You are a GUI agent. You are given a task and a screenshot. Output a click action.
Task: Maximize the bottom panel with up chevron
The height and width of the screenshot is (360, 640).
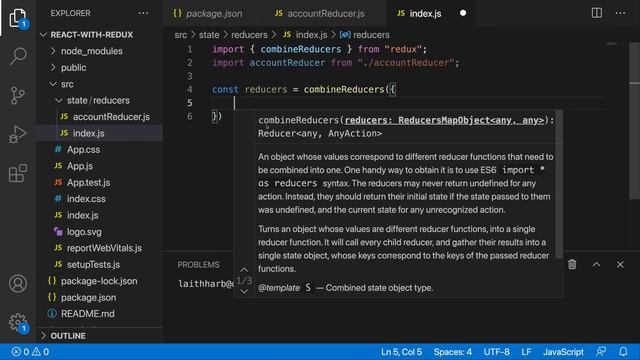click(x=596, y=264)
